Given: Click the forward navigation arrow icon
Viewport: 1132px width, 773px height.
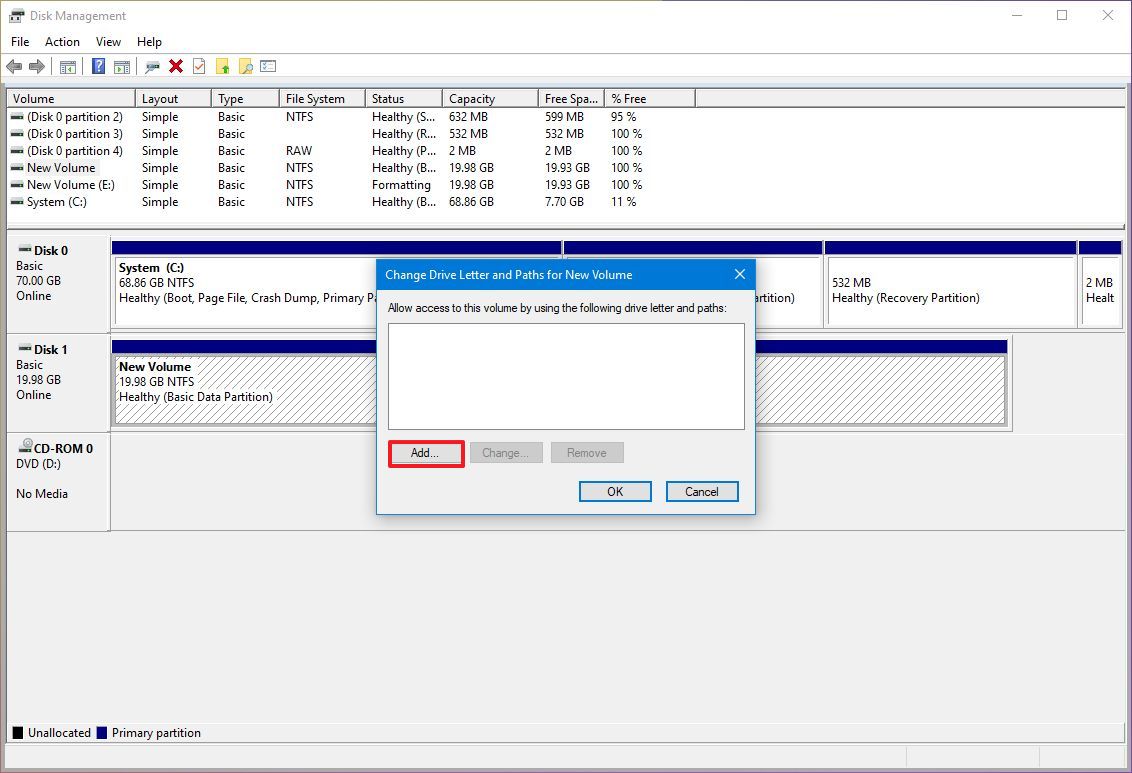Looking at the screenshot, I should [x=37, y=66].
